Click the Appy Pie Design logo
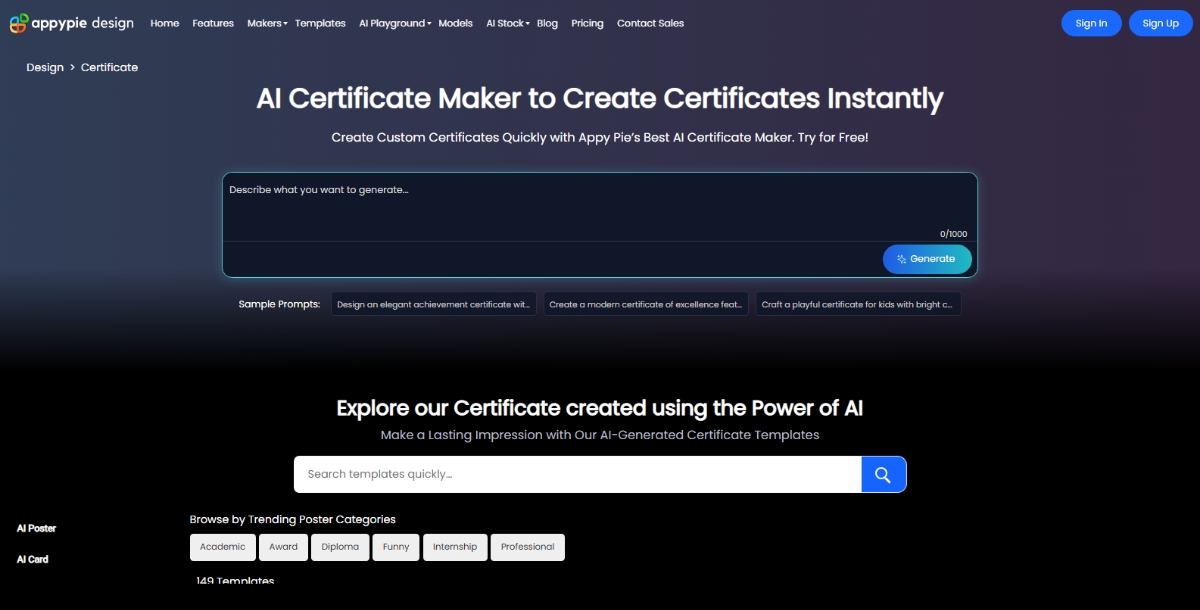1200x610 pixels. [x=71, y=23]
